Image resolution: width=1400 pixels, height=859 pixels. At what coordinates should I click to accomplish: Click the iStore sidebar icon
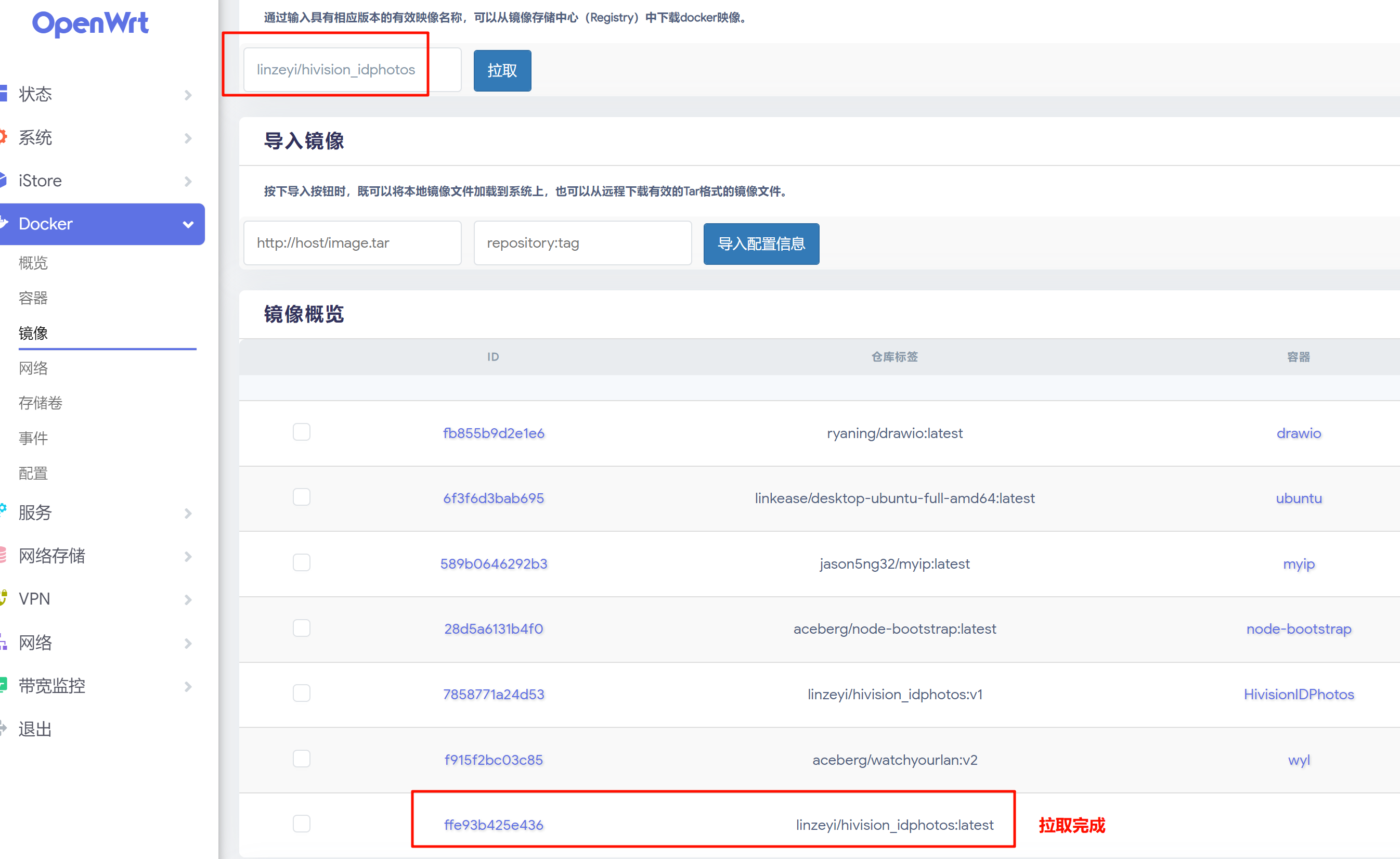(4, 180)
